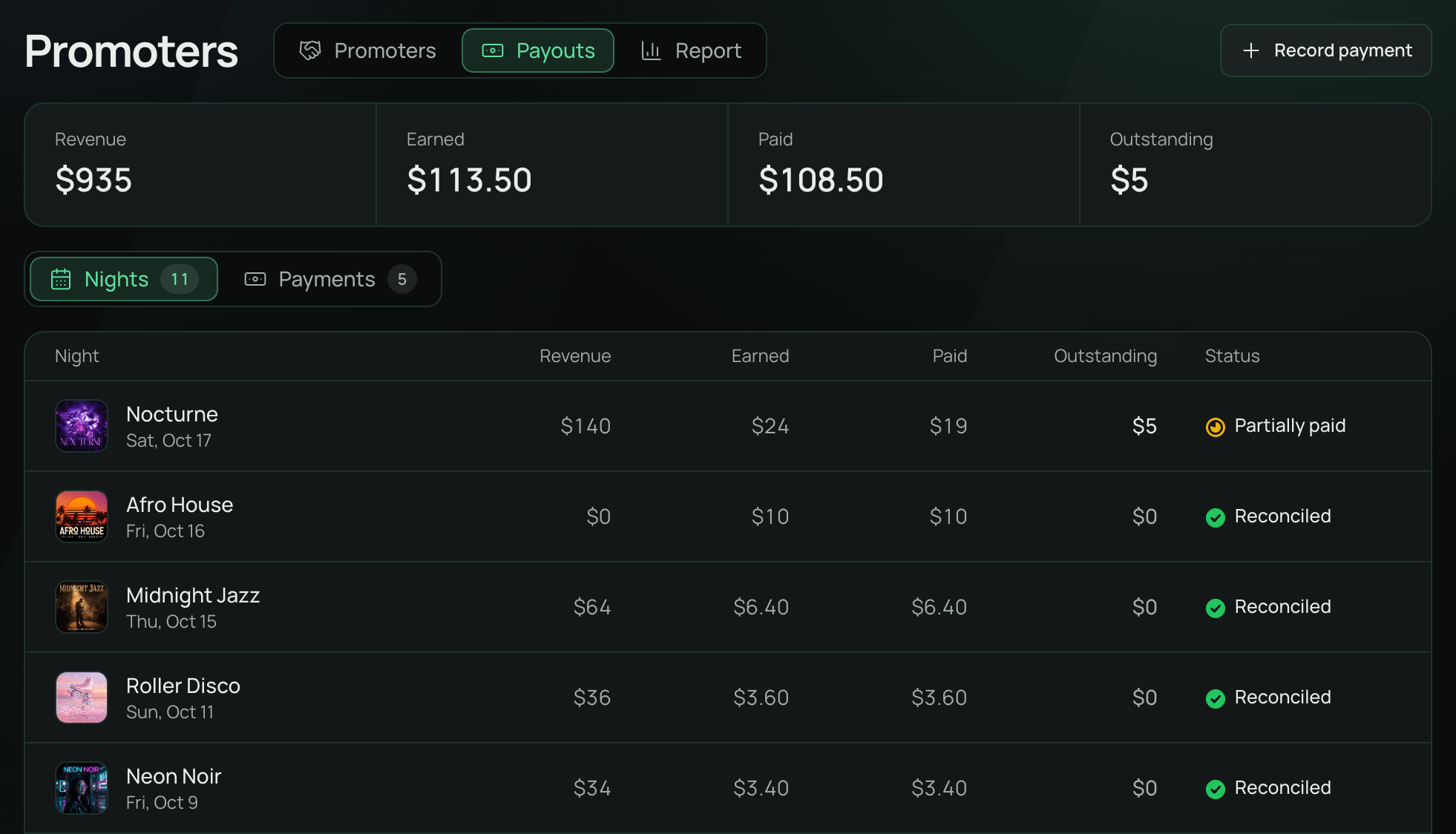
Task: Open the Promoters tab
Action: (x=368, y=50)
